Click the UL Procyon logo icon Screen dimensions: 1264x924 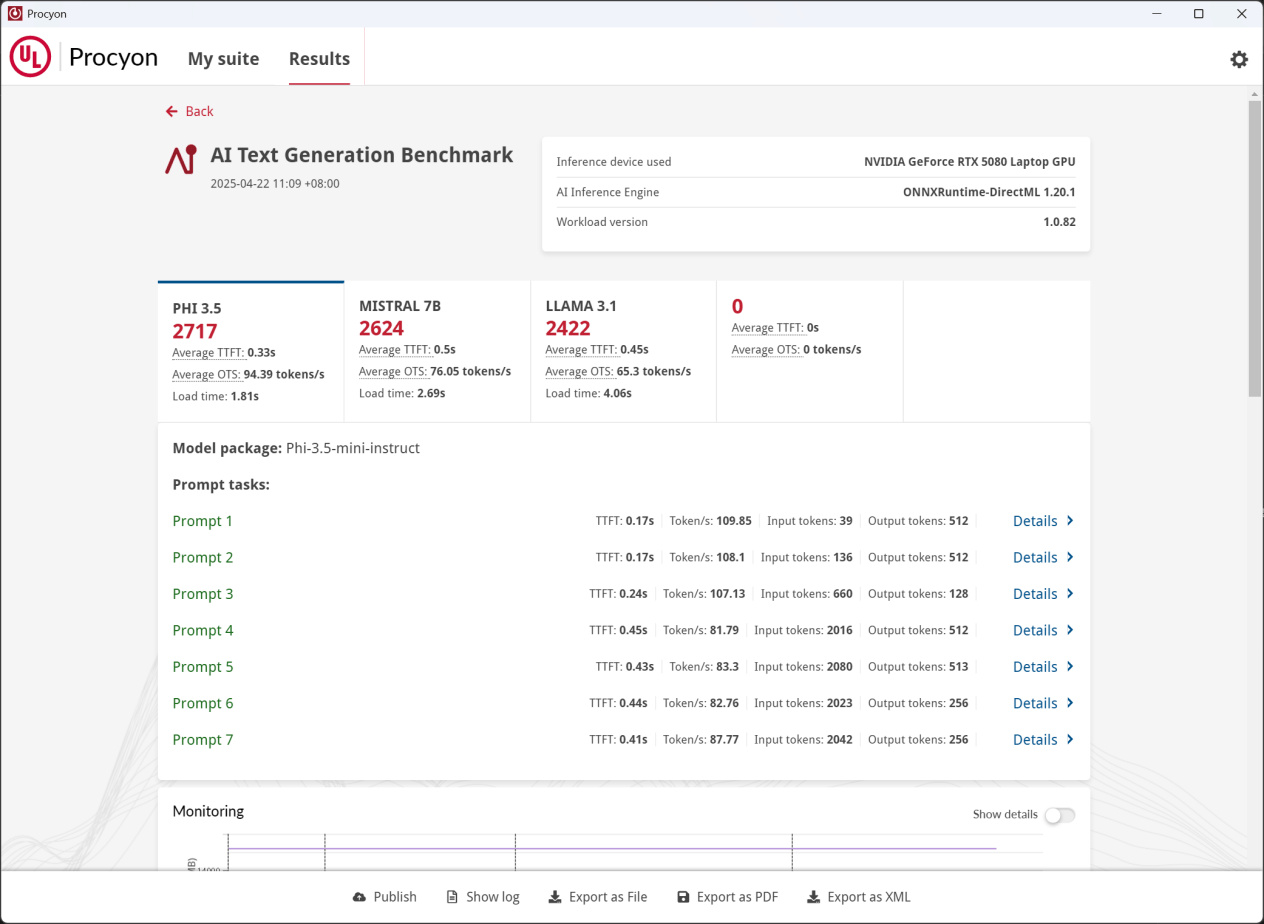point(30,58)
